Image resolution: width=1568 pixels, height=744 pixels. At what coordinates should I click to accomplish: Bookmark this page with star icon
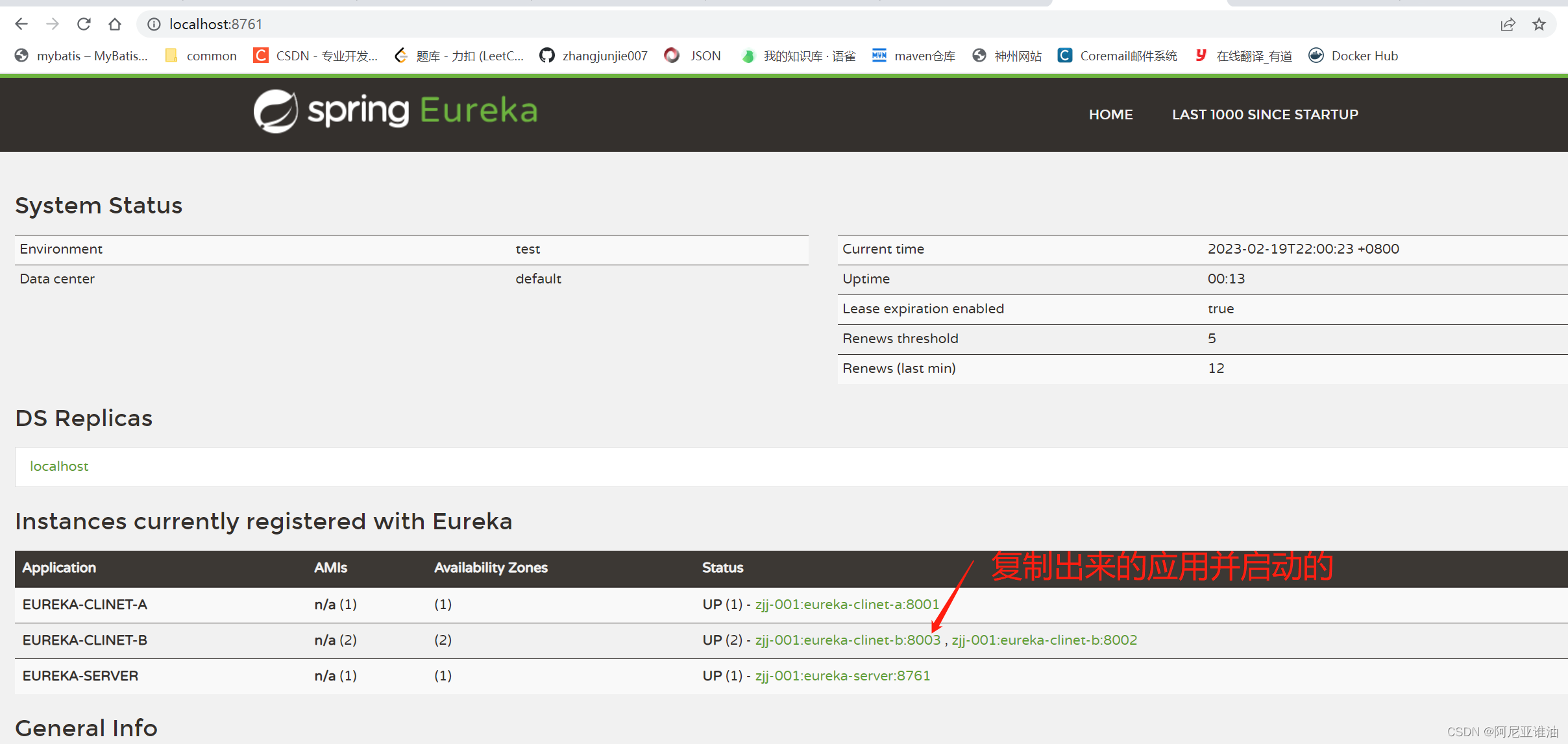point(1539,24)
